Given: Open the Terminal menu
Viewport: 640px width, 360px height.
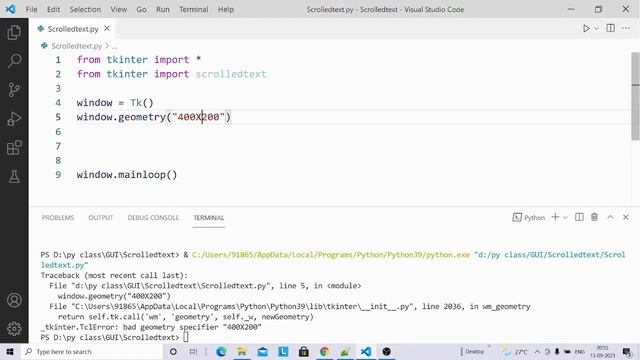Looking at the screenshot, I should click(x=193, y=9).
